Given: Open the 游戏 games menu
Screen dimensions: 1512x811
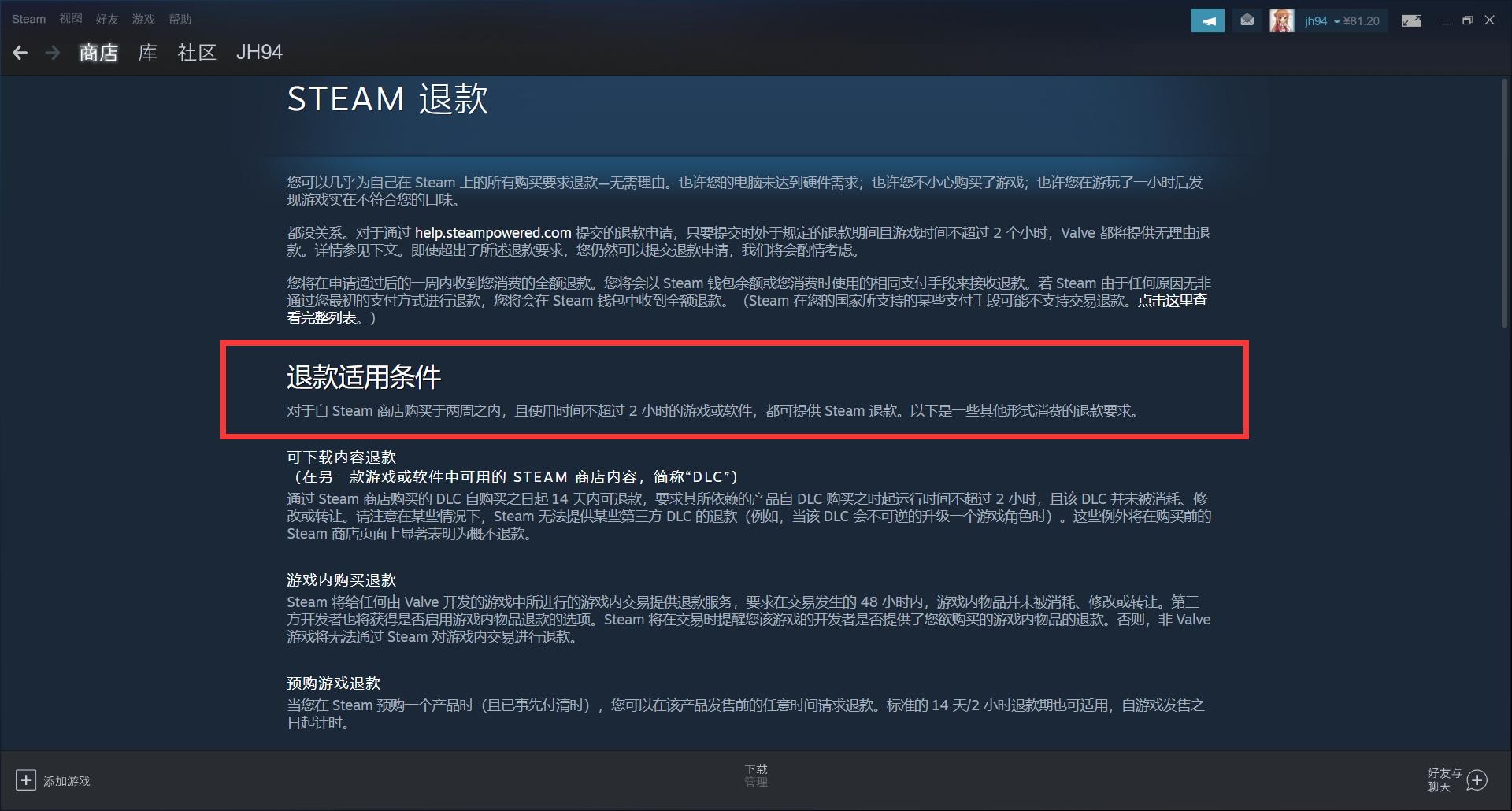Looking at the screenshot, I should (143, 18).
